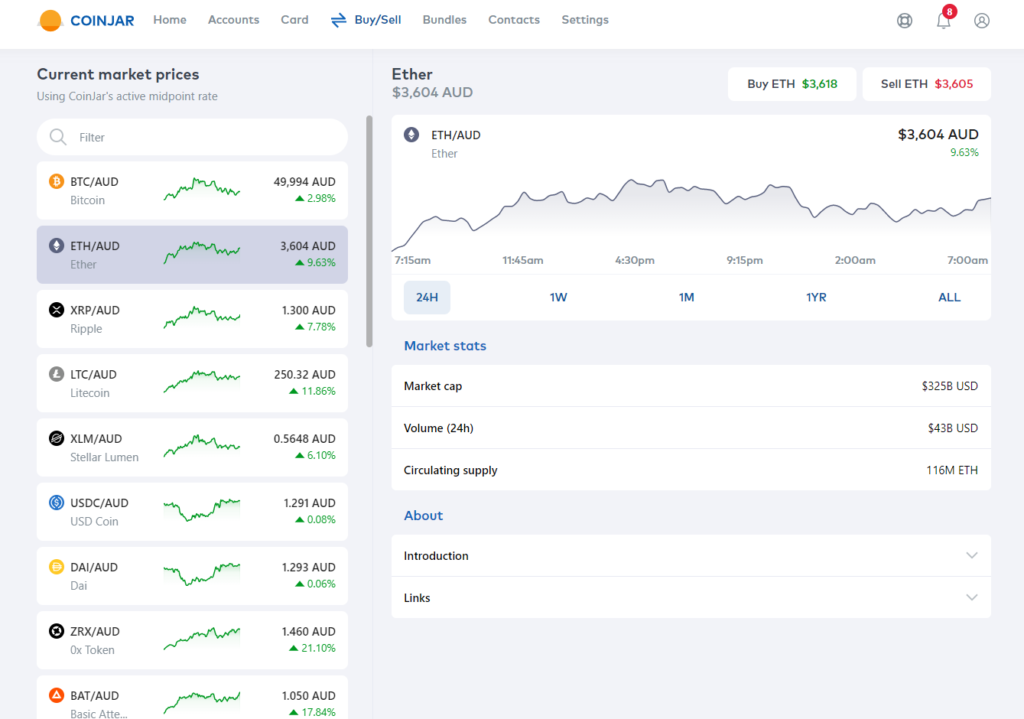Open the Buy/Sell menu
Image resolution: width=1024 pixels, height=719 pixels.
click(366, 20)
